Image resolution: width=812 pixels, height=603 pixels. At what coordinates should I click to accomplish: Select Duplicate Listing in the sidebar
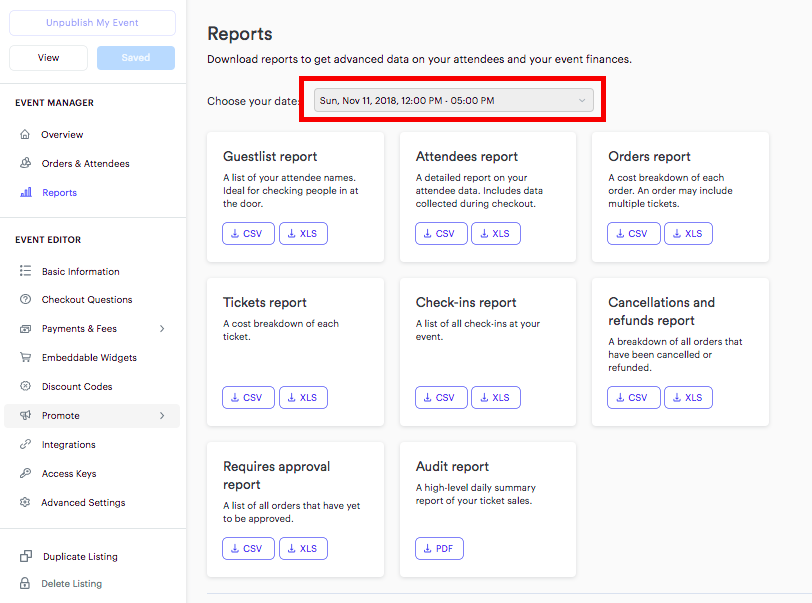[80, 556]
